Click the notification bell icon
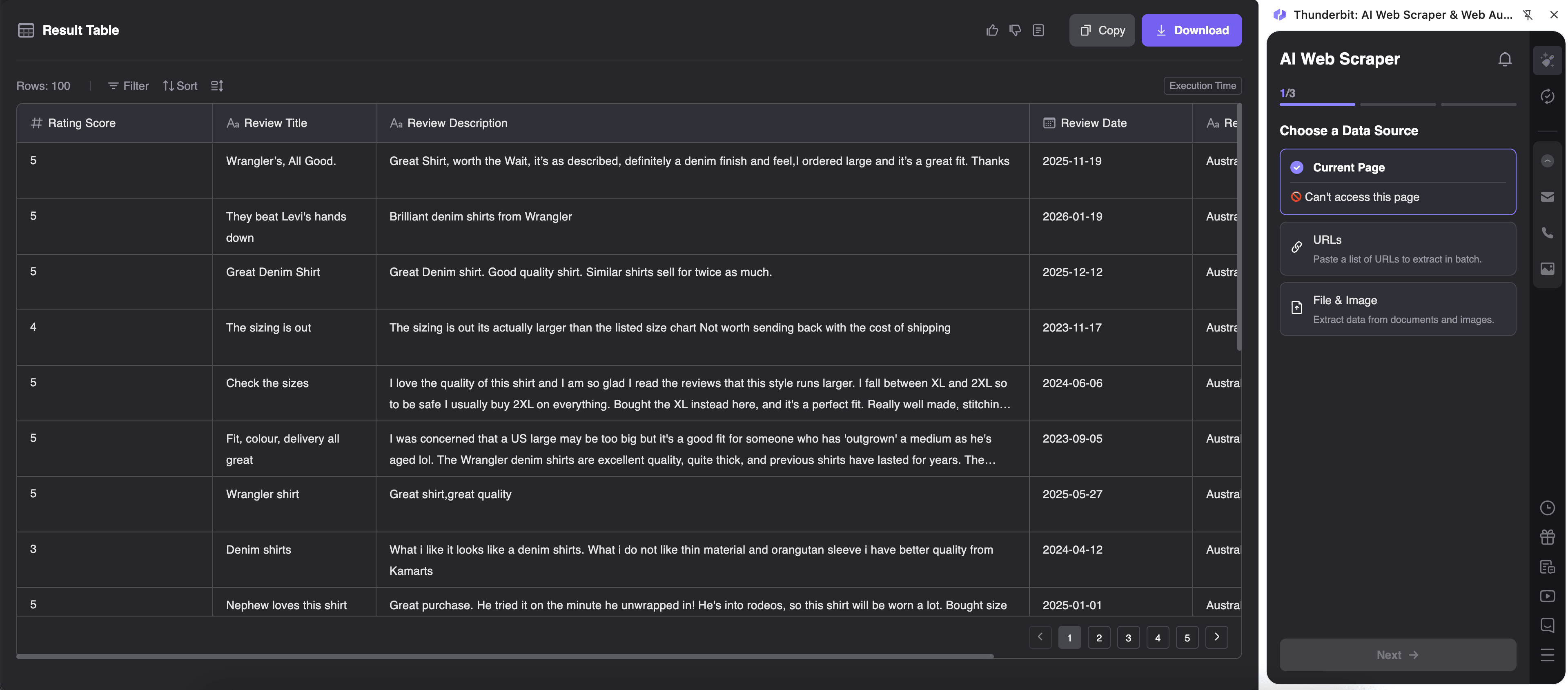This screenshot has height=690, width=1568. 1505,59
